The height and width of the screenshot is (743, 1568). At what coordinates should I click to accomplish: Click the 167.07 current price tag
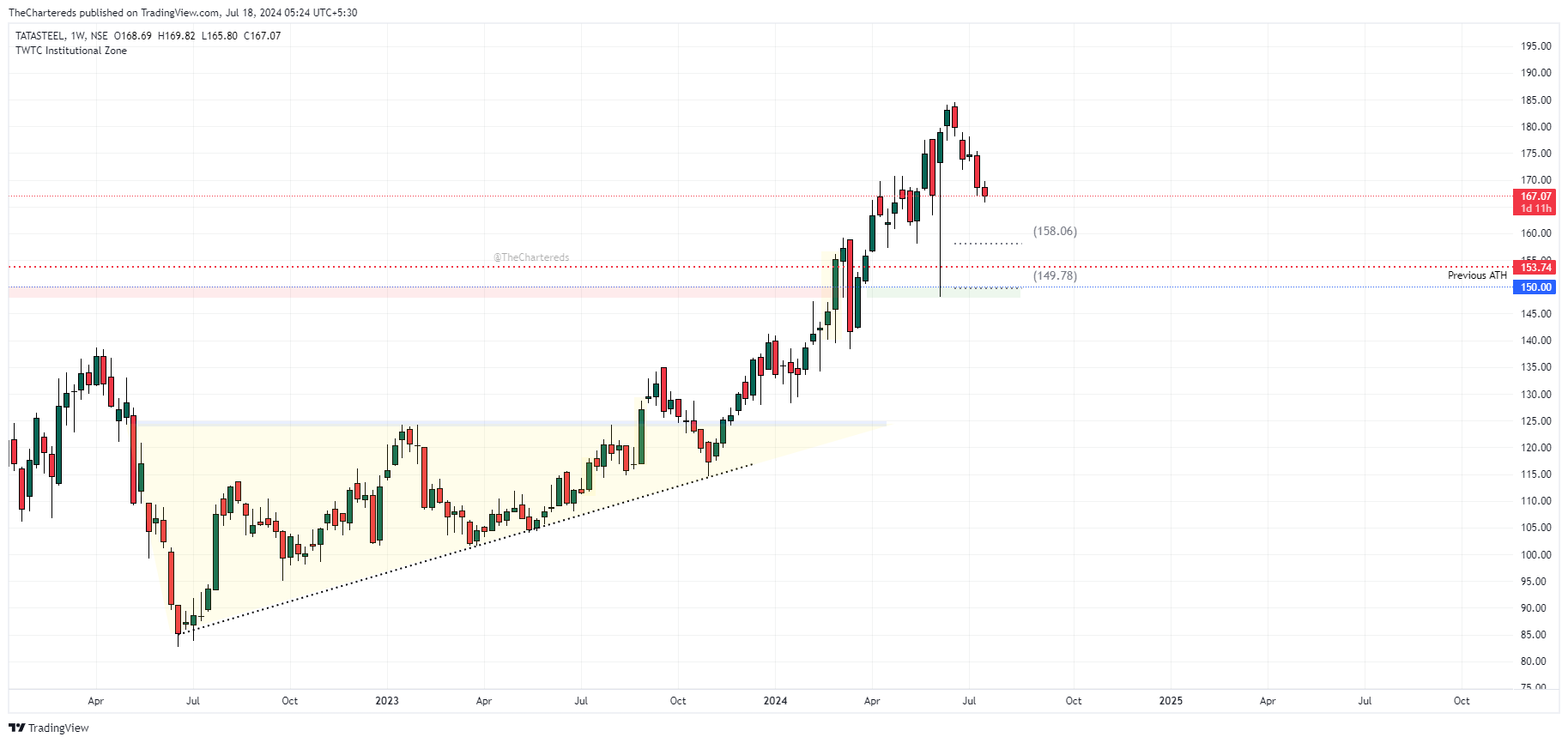coord(1536,196)
